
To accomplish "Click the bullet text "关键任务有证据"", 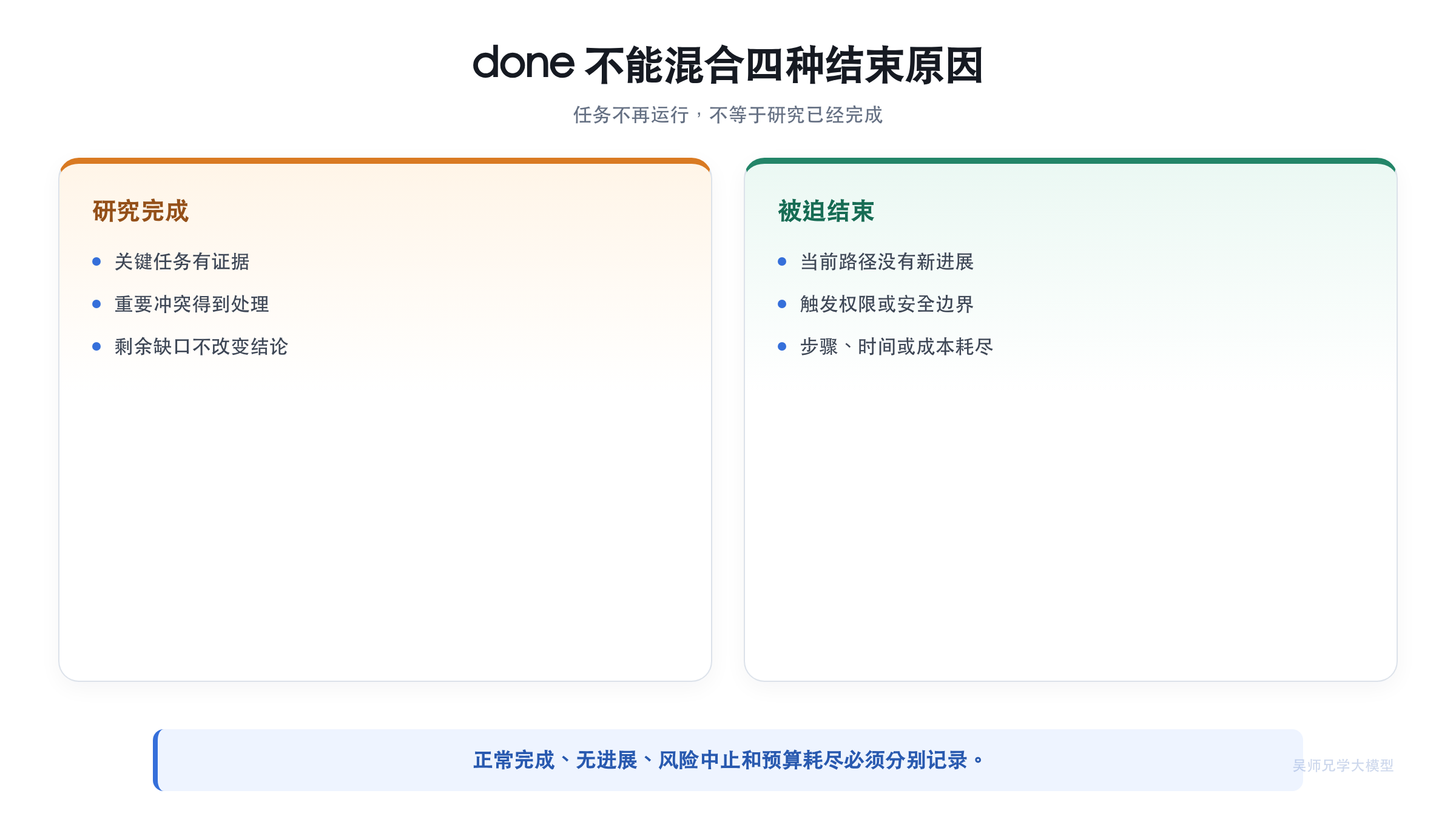I will (x=182, y=261).
